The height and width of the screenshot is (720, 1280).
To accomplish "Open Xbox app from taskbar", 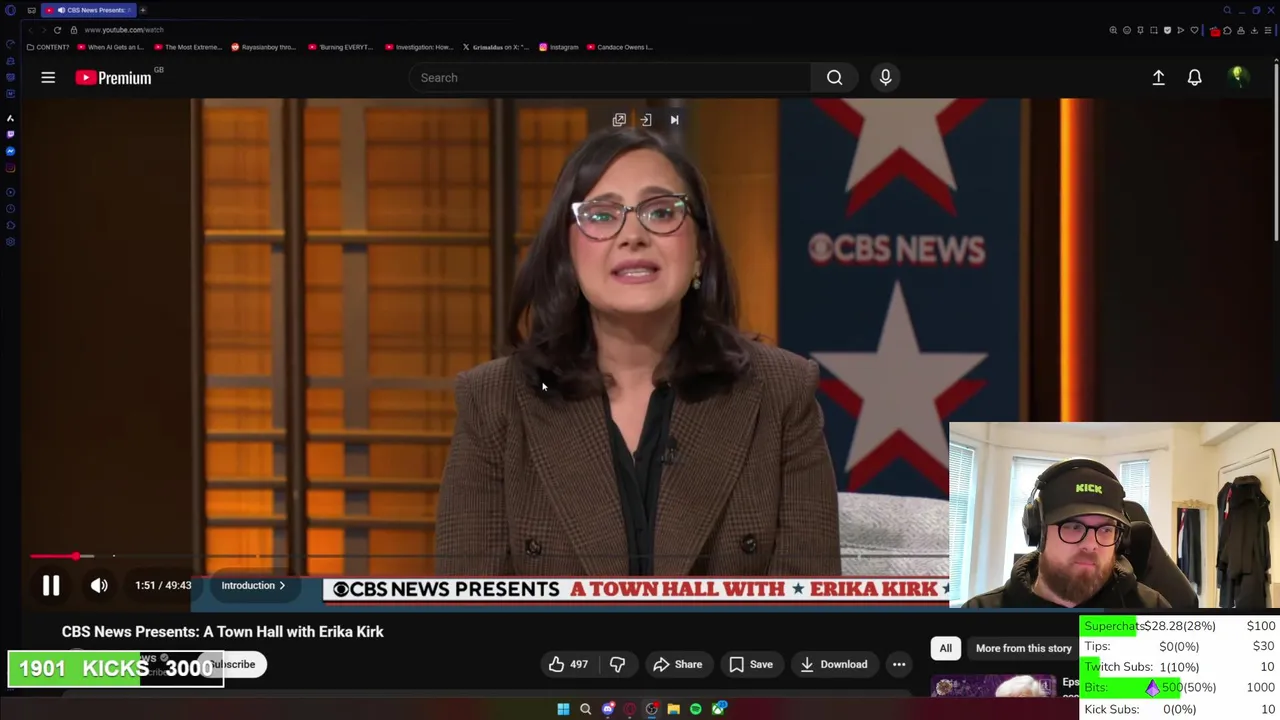I will [719, 709].
